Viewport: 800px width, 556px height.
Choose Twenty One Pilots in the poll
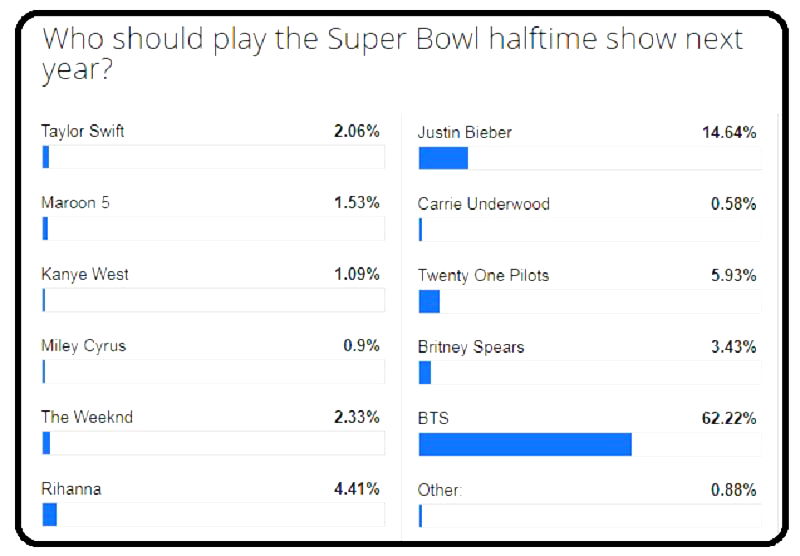coord(483,275)
